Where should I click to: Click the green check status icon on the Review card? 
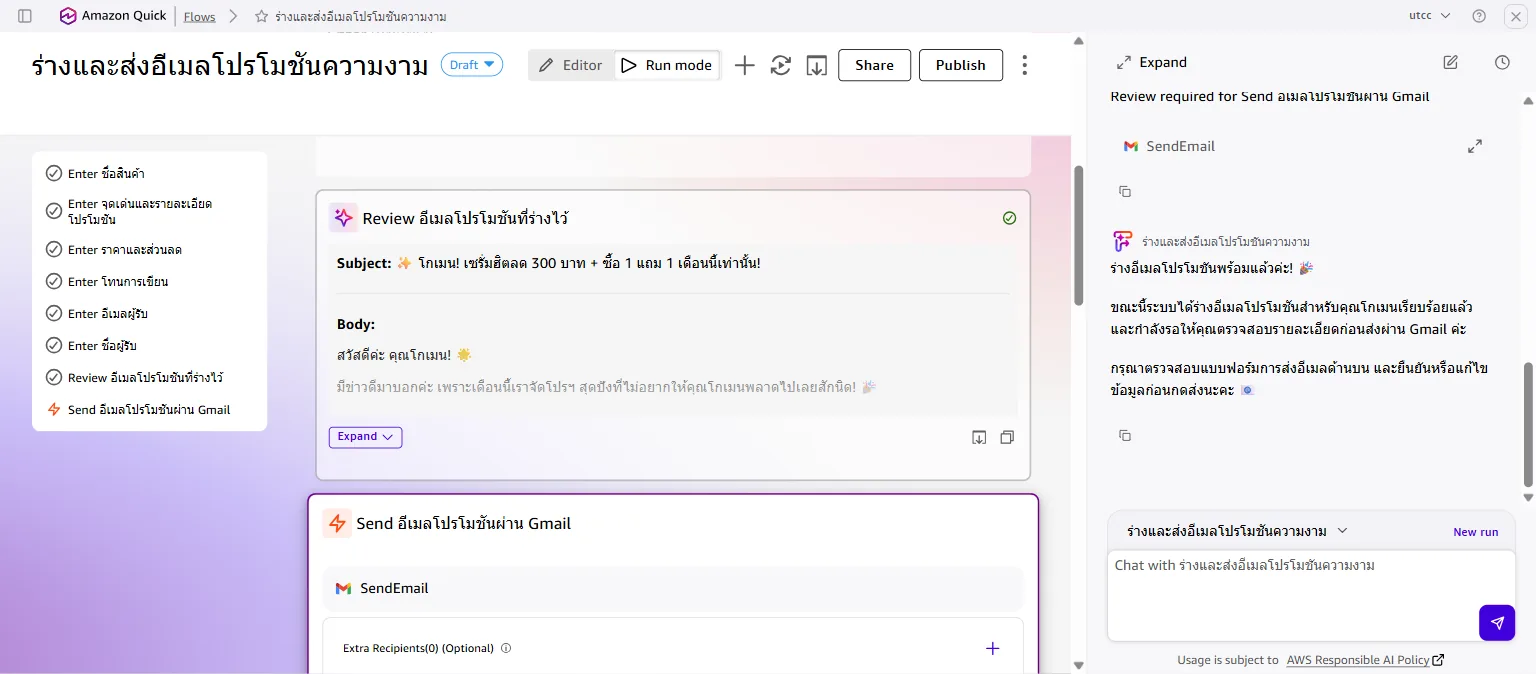[x=1009, y=218]
